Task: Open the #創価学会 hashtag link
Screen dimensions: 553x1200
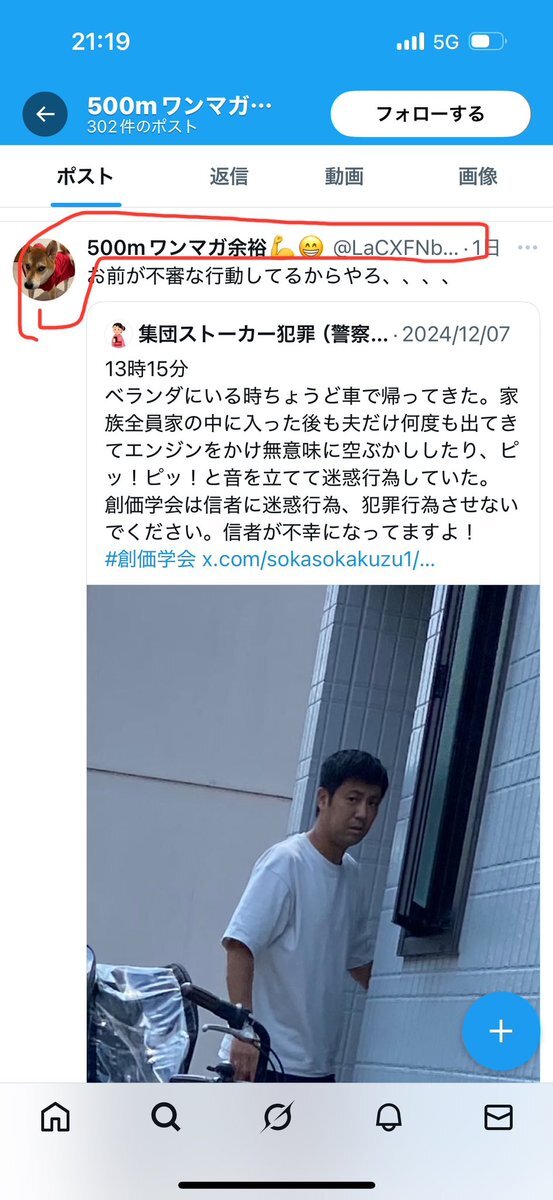Action: (150, 559)
